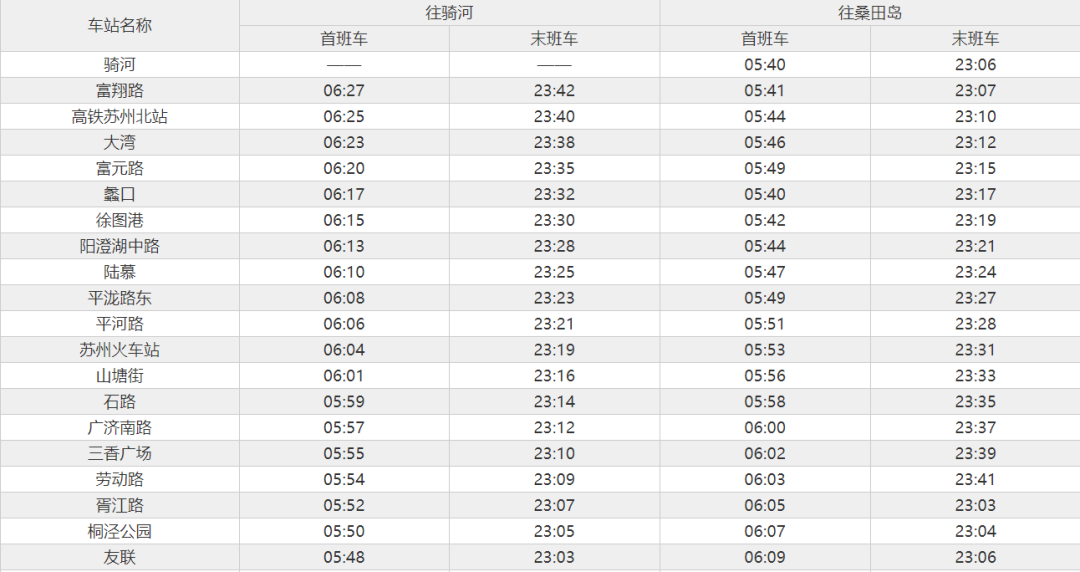Select 05:40 in the 蠡口 row
Screen dimensions: 1080x572
765,194
